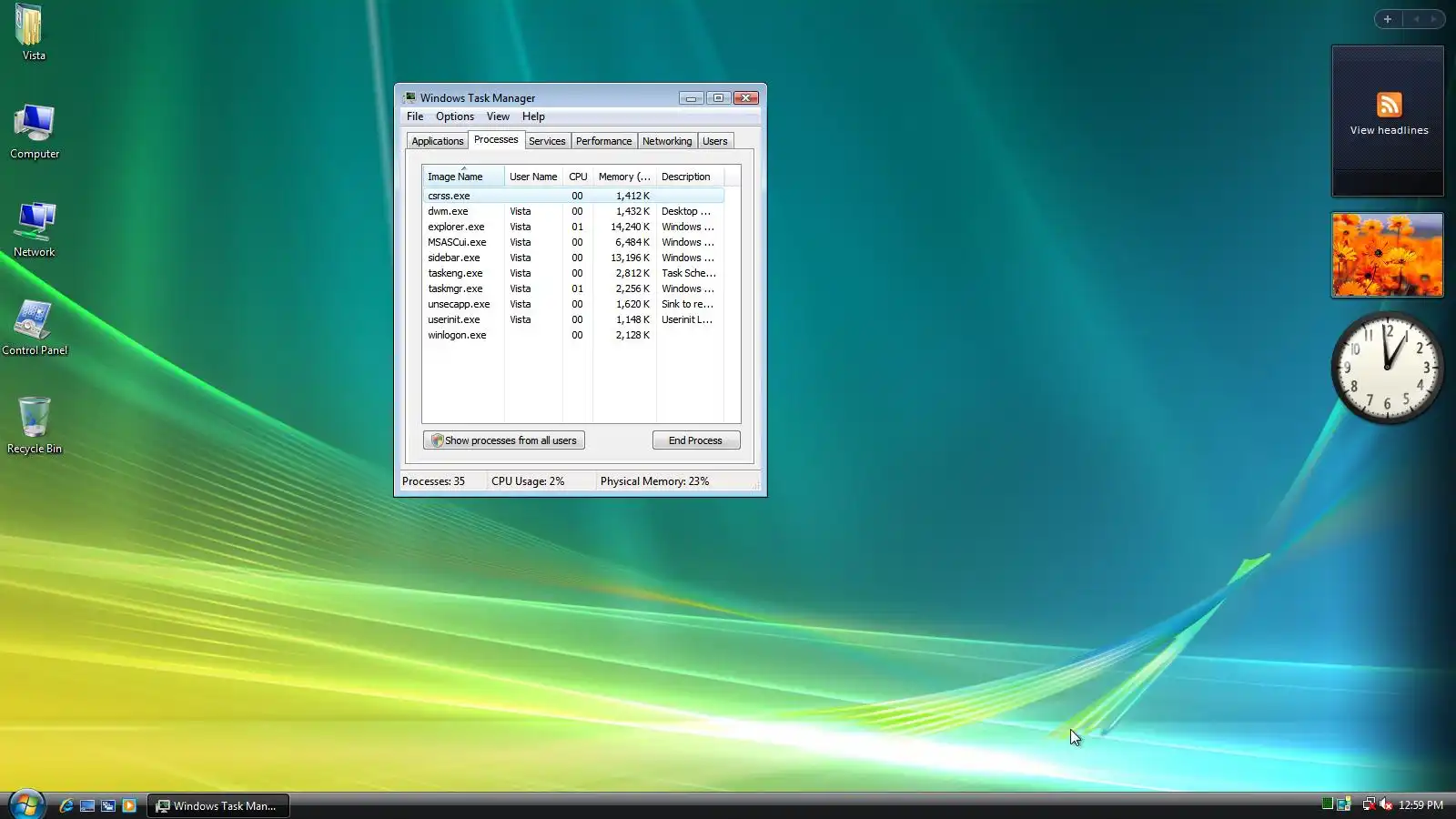1456x819 pixels.
Task: Open the Computer desktop icon
Action: (x=35, y=131)
